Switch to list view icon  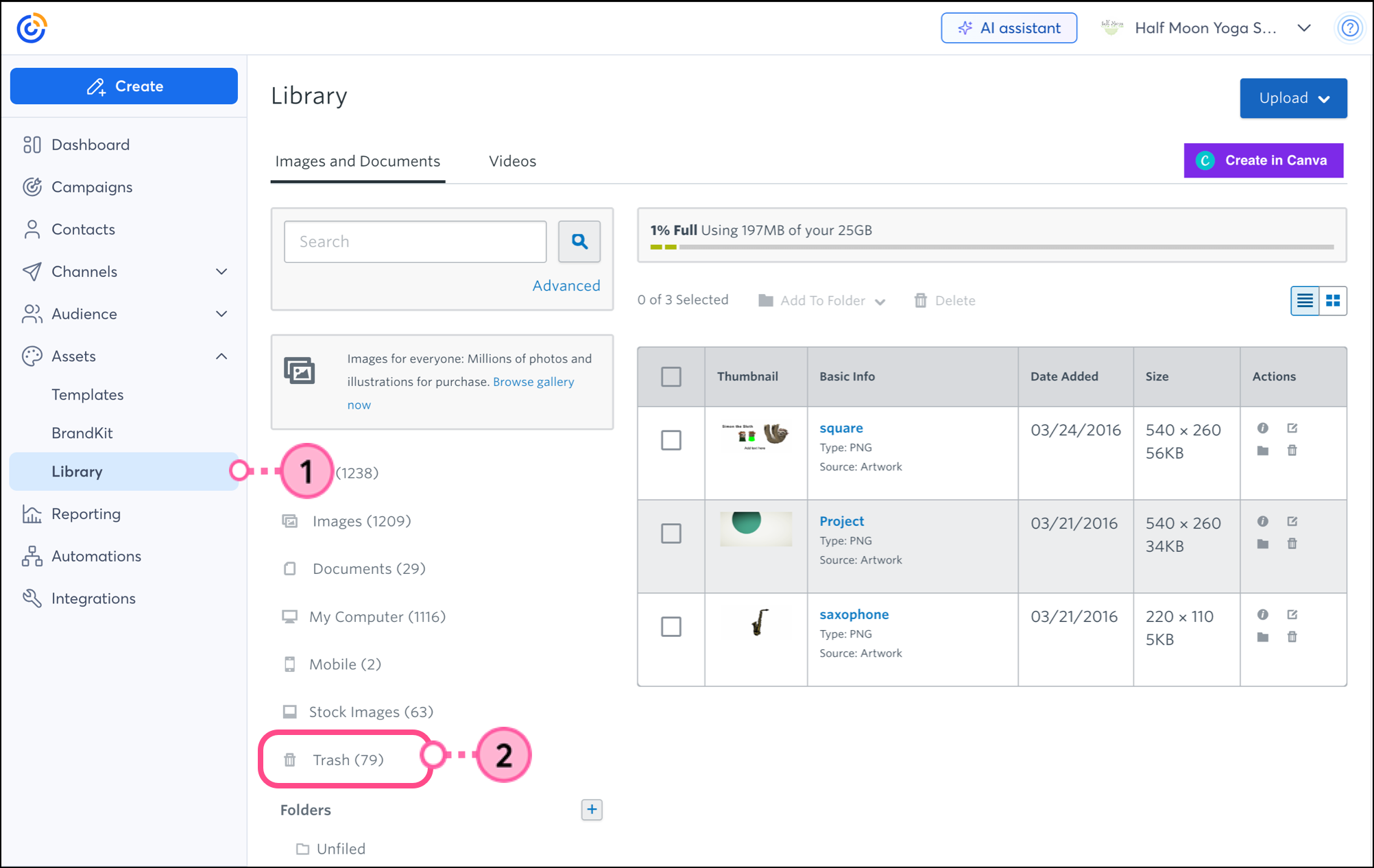click(x=1305, y=300)
